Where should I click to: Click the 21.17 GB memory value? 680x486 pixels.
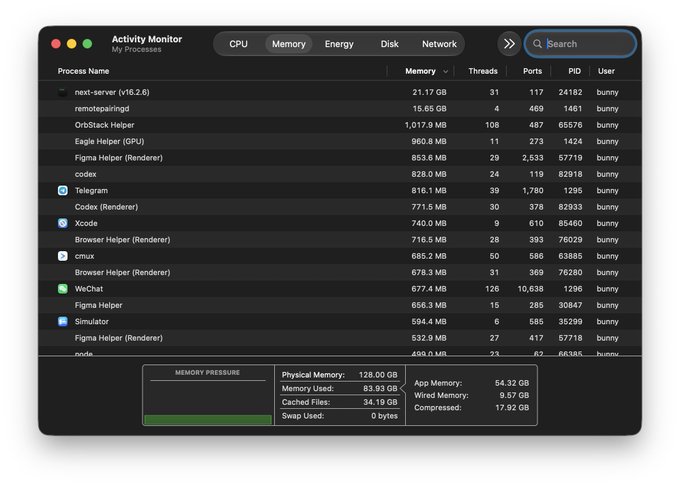click(429, 92)
